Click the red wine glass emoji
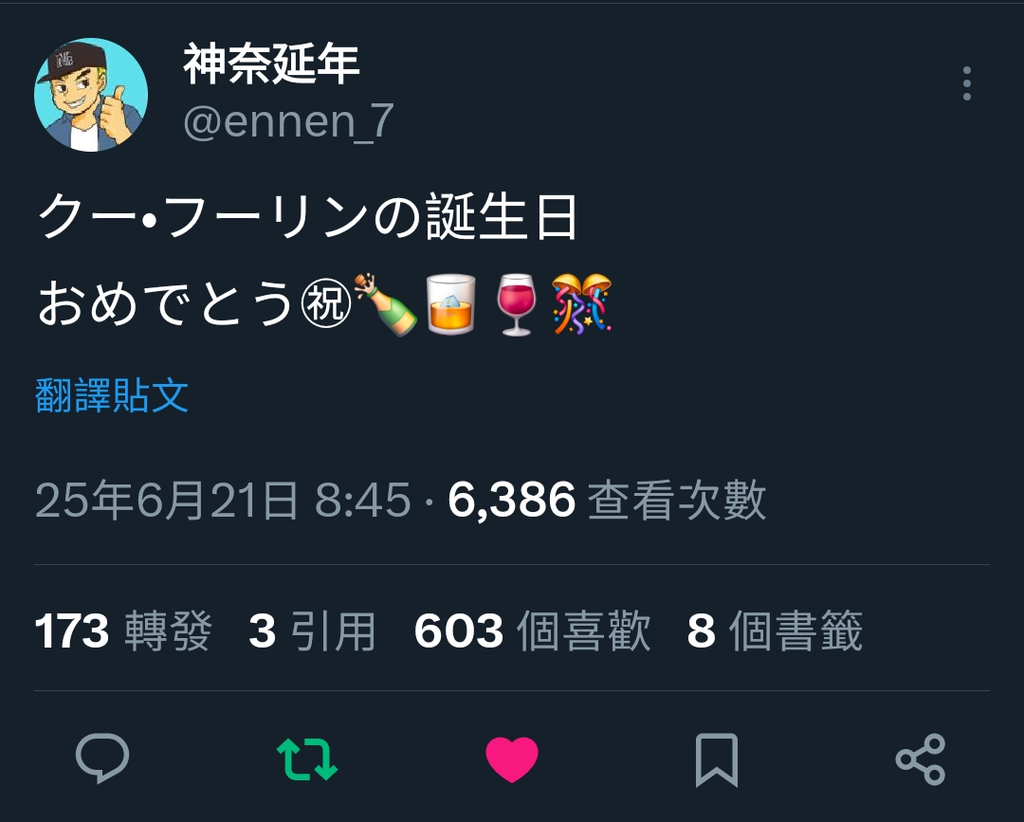Screen dimensions: 1024x822 pos(517,304)
